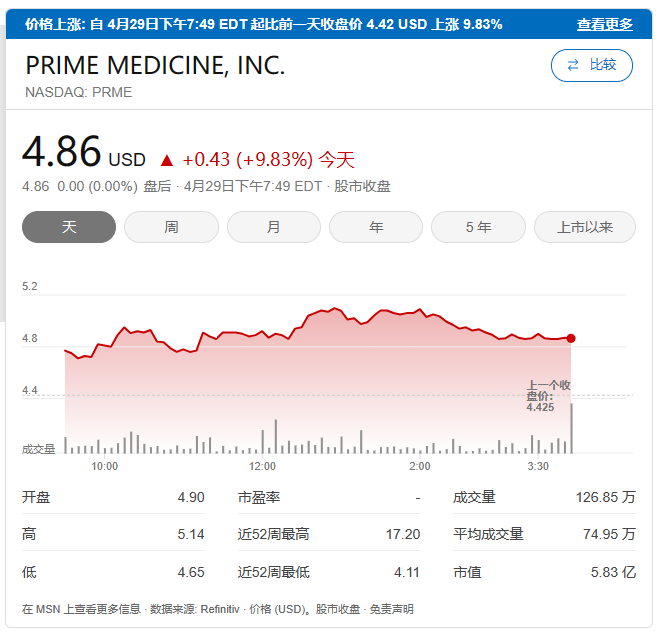This screenshot has width=662, height=635.
Task: Click the 近52周最高 17.20 value
Action: point(402,534)
